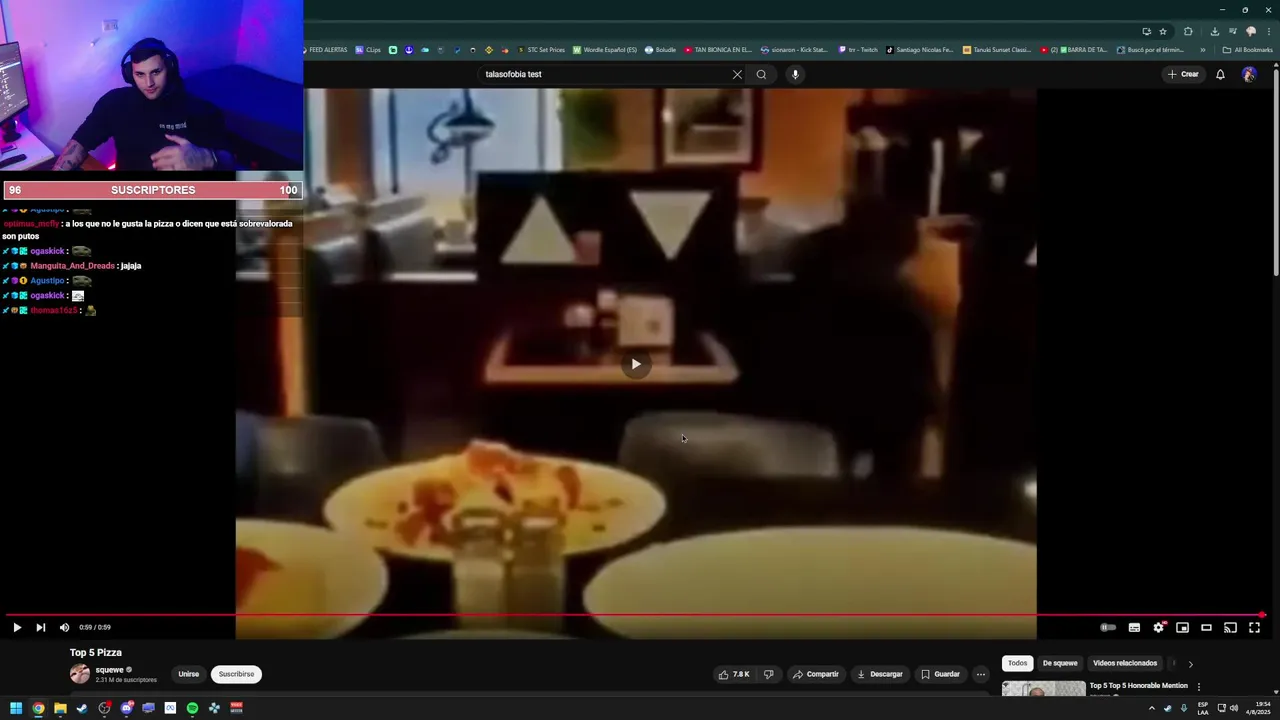Open the Tanuki Sunset Classic bookmark
This screenshot has width=1280, height=720.
[x=997, y=50]
